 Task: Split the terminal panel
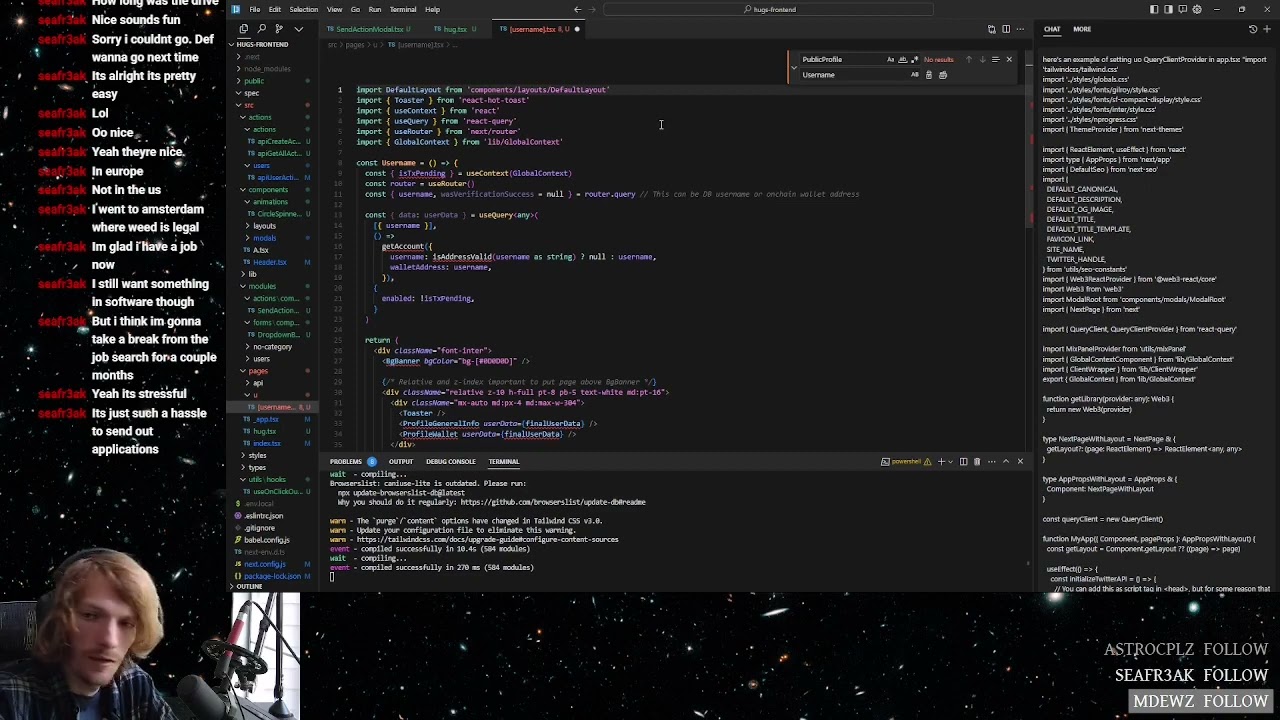[963, 462]
